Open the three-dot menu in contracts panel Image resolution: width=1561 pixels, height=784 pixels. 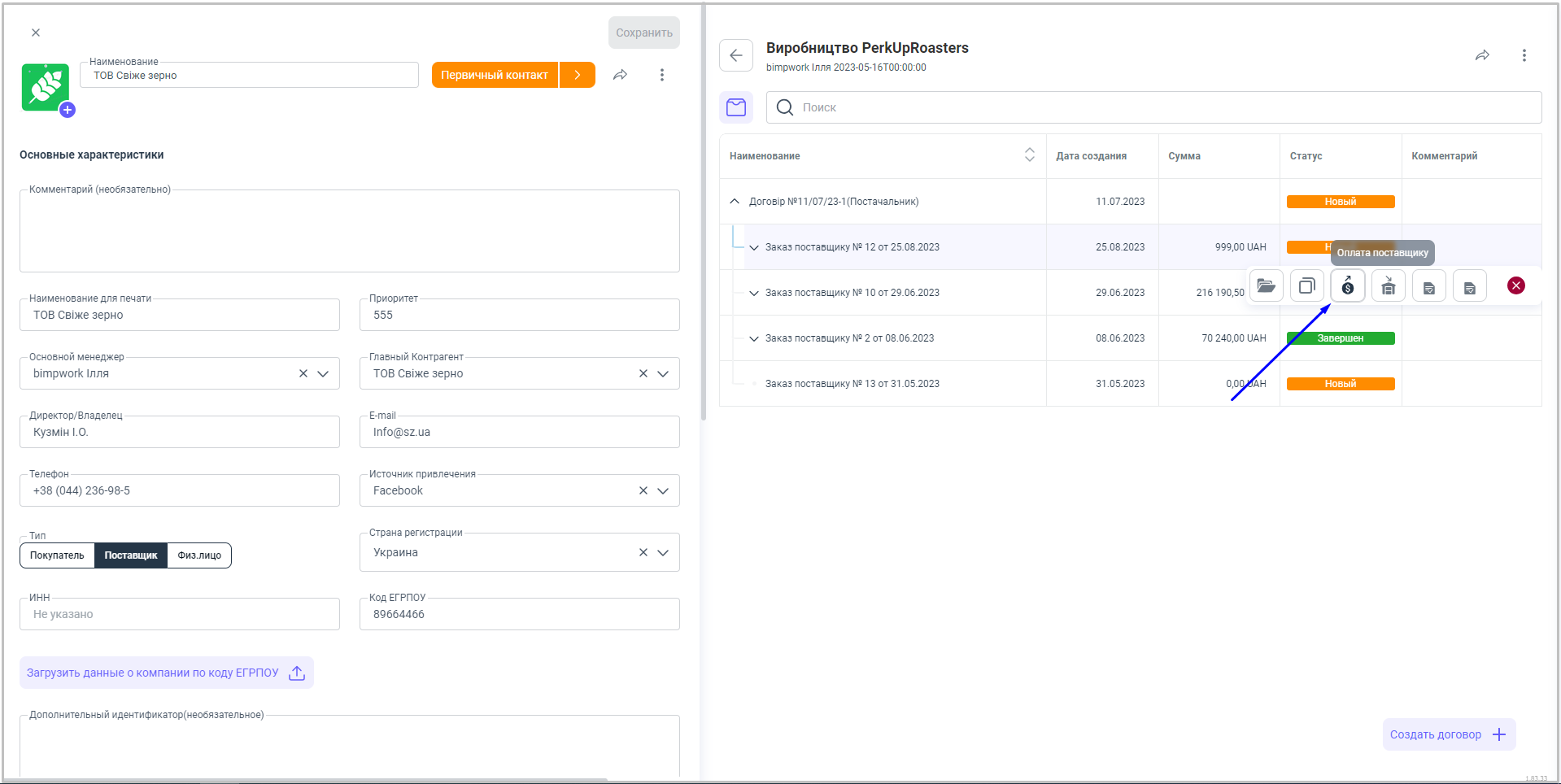(x=1524, y=55)
